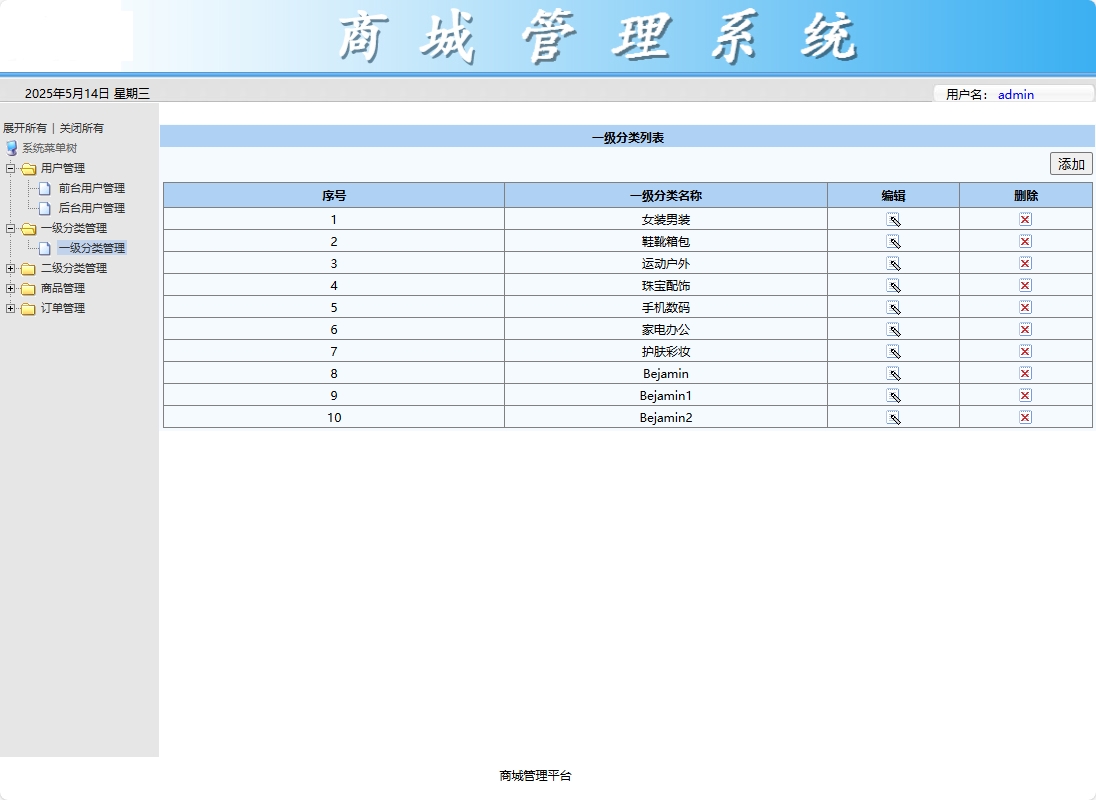The width and height of the screenshot is (1096, 800).
Task: Open 一级分类管理 in the menu tree
Action: [93, 248]
